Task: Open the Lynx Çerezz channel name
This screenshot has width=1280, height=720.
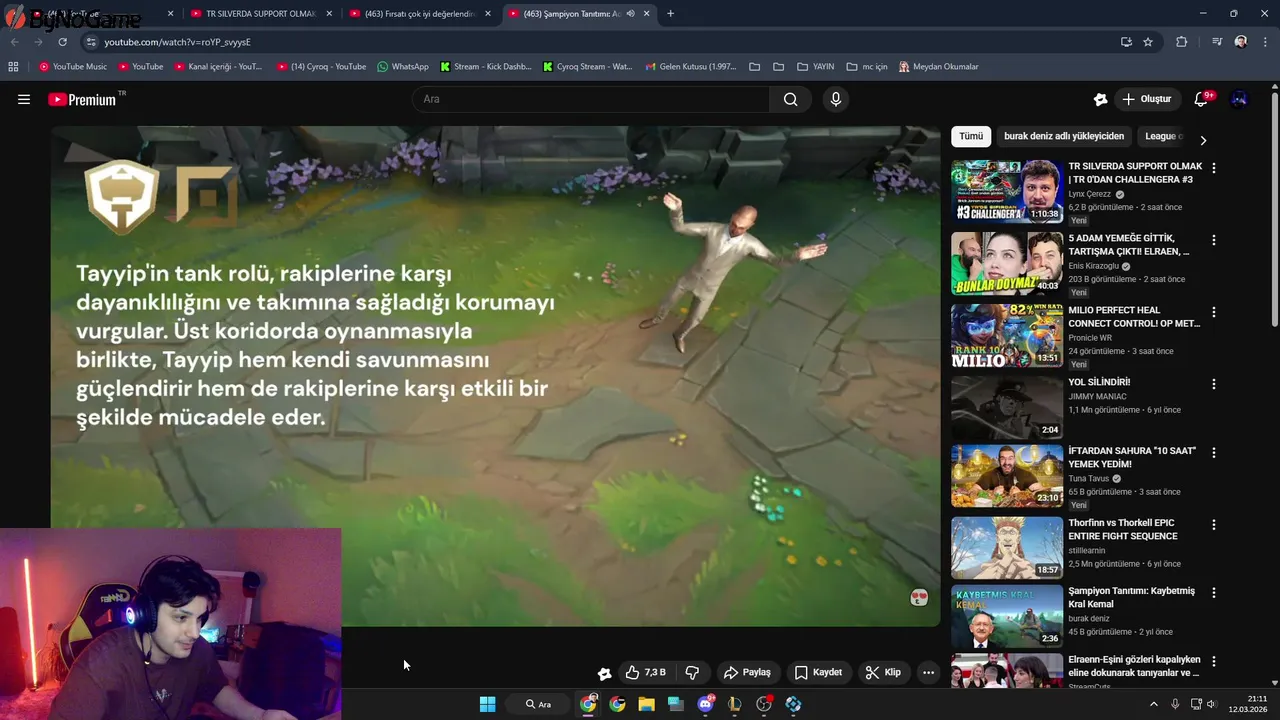Action: pyautogui.click(x=1090, y=194)
